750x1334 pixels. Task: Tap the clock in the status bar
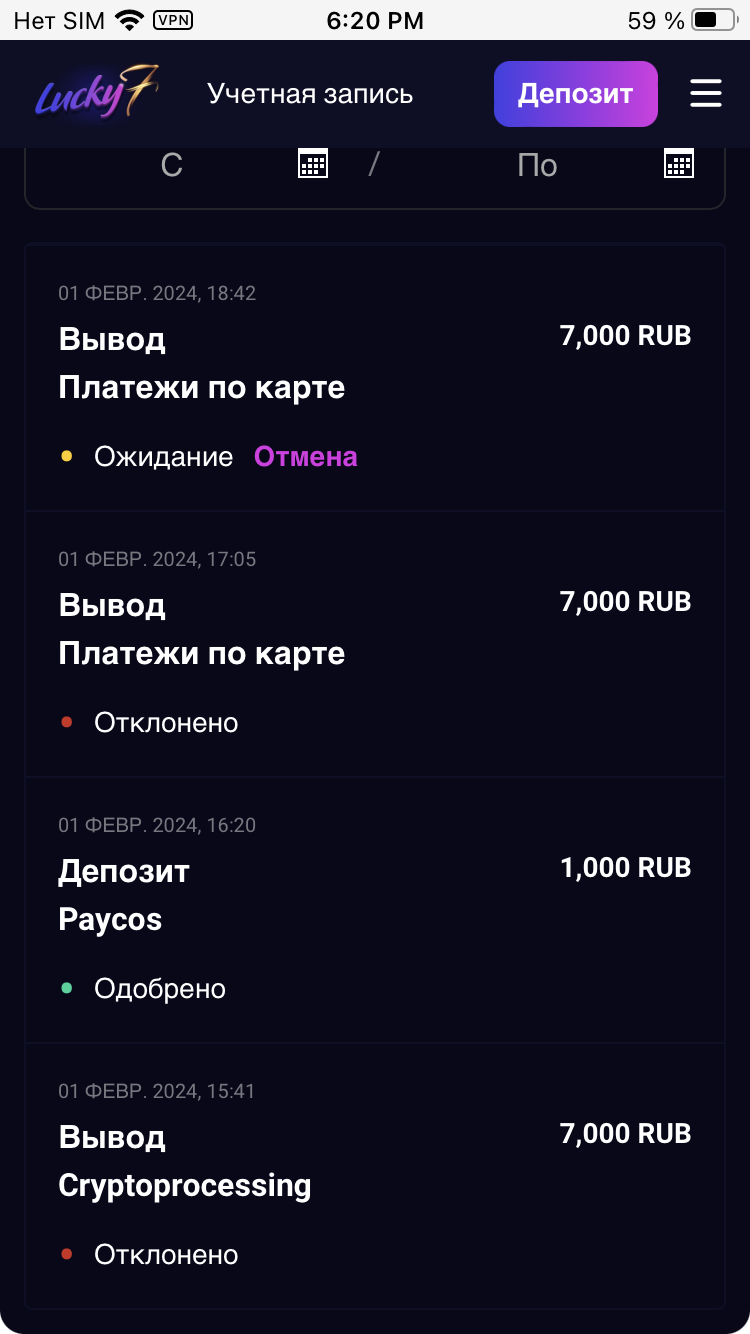coord(375,20)
